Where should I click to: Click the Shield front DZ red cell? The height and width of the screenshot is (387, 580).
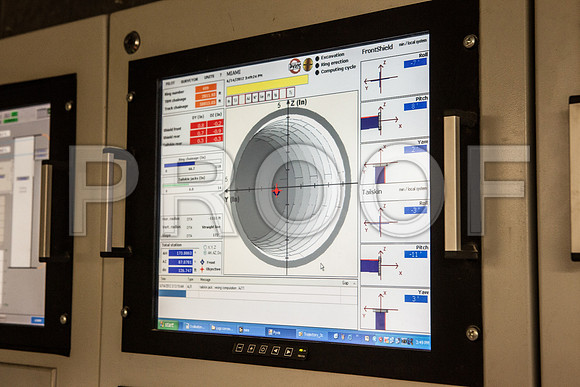click(215, 123)
